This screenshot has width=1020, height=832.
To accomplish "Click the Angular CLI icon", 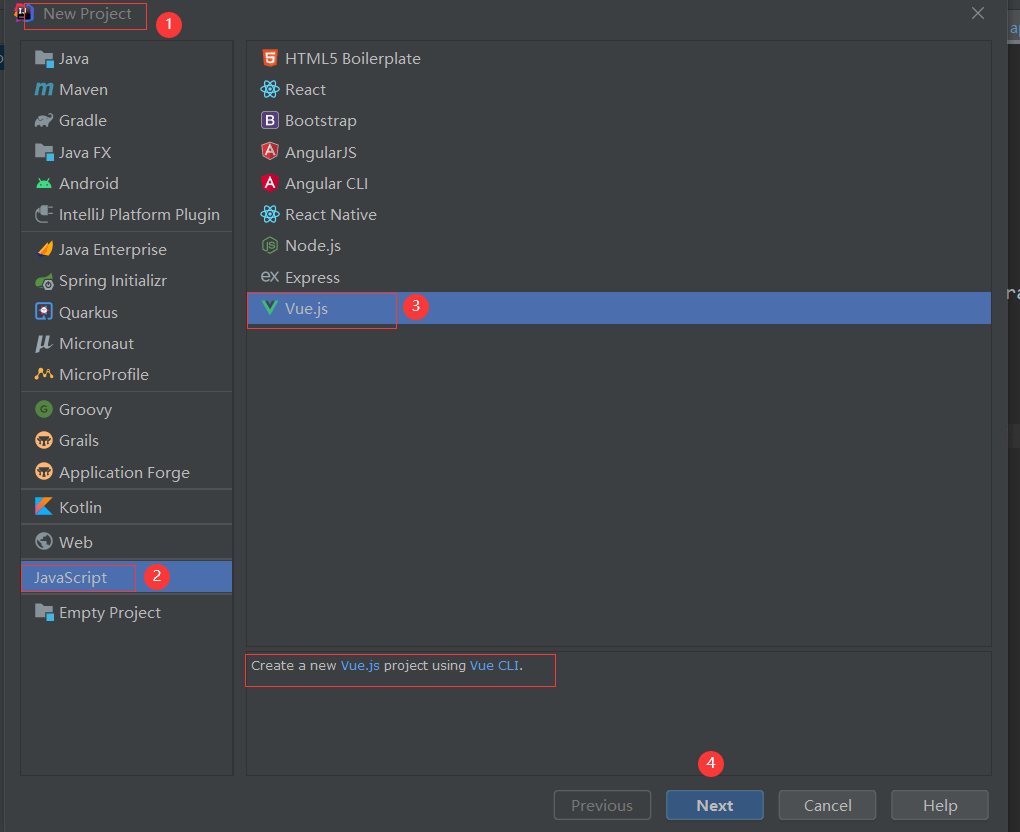I will (x=269, y=183).
